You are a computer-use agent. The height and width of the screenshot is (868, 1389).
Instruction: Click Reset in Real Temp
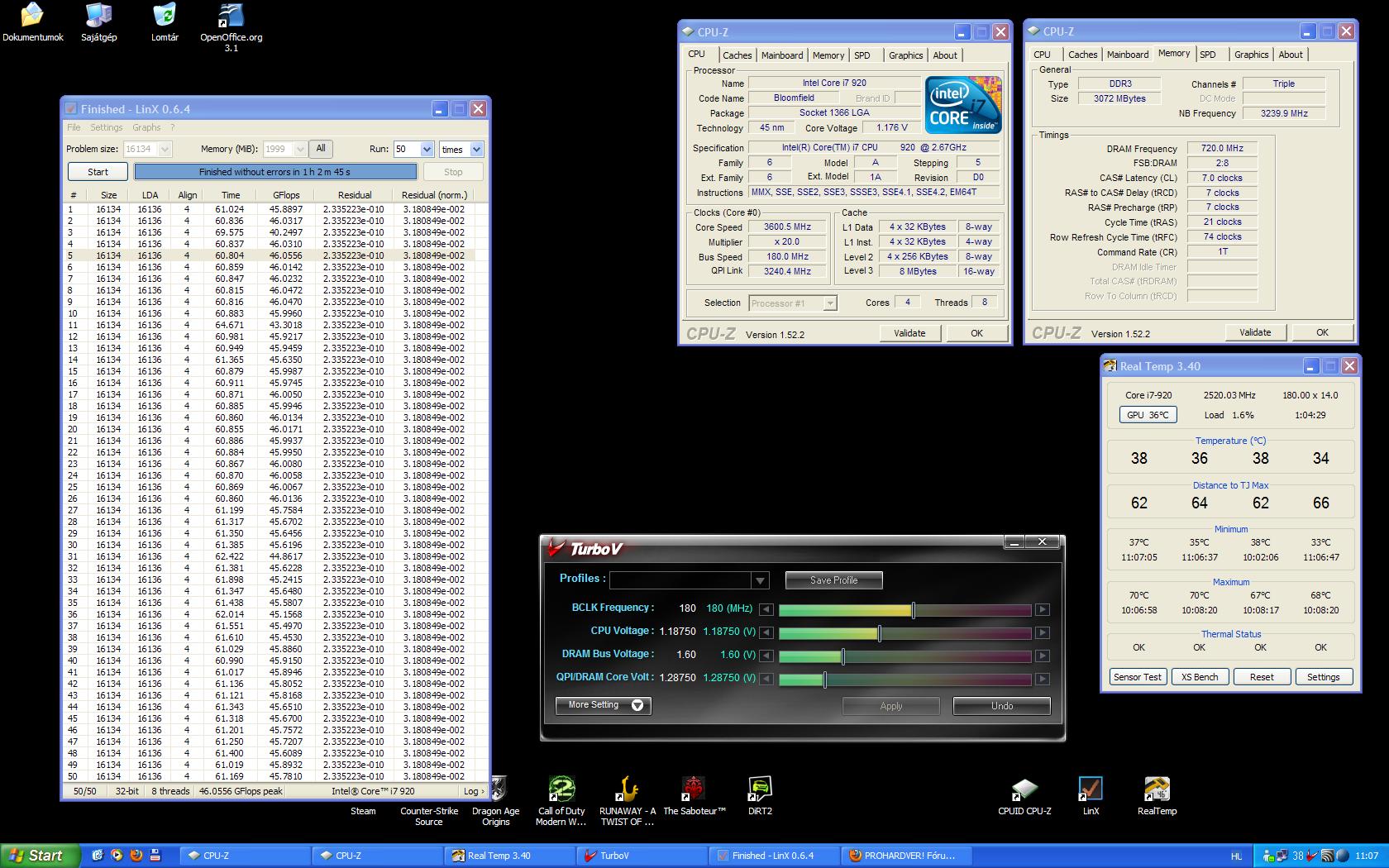tap(1262, 677)
